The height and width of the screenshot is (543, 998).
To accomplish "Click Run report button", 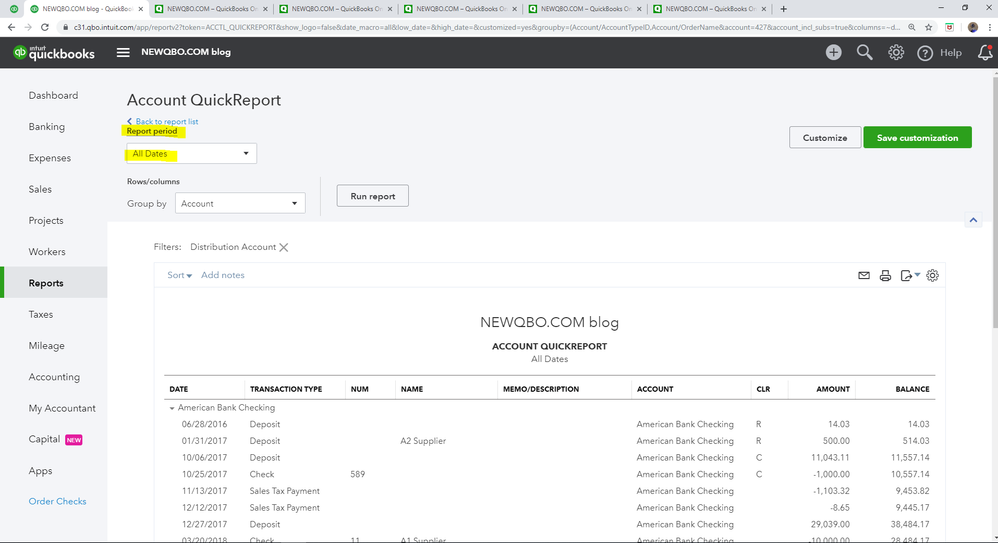I will pos(372,196).
